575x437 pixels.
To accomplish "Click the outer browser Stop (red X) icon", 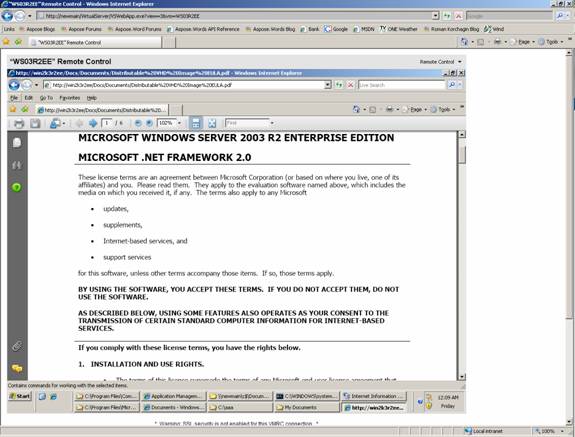I will 458,16.
